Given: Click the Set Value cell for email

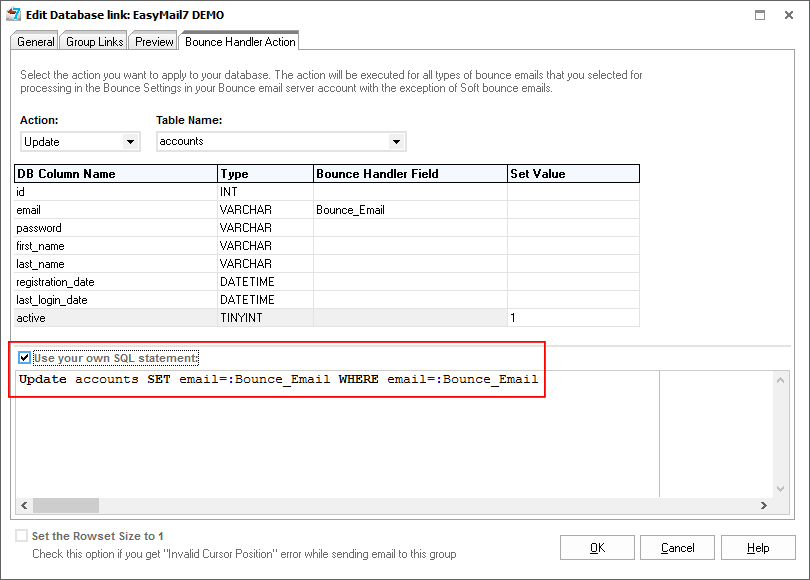Looking at the screenshot, I should click(x=573, y=210).
